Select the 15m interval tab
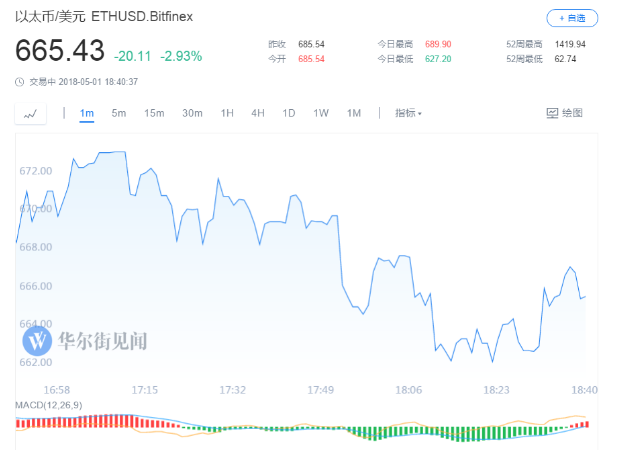617x461 pixels. click(x=154, y=113)
